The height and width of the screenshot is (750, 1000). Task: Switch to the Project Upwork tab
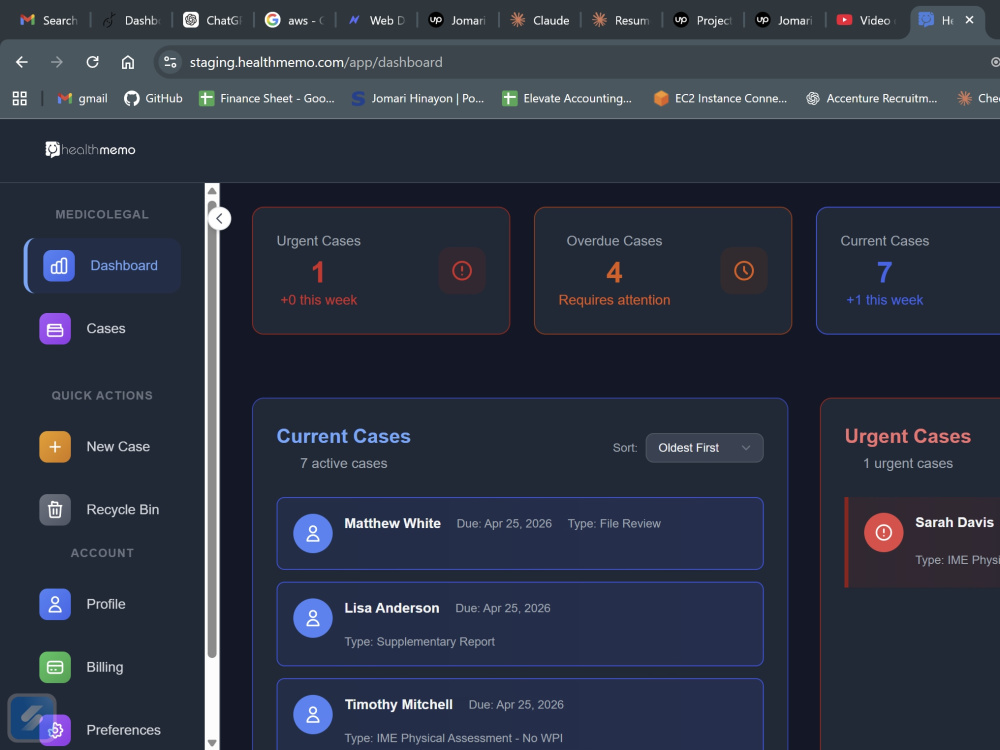pyautogui.click(x=703, y=20)
